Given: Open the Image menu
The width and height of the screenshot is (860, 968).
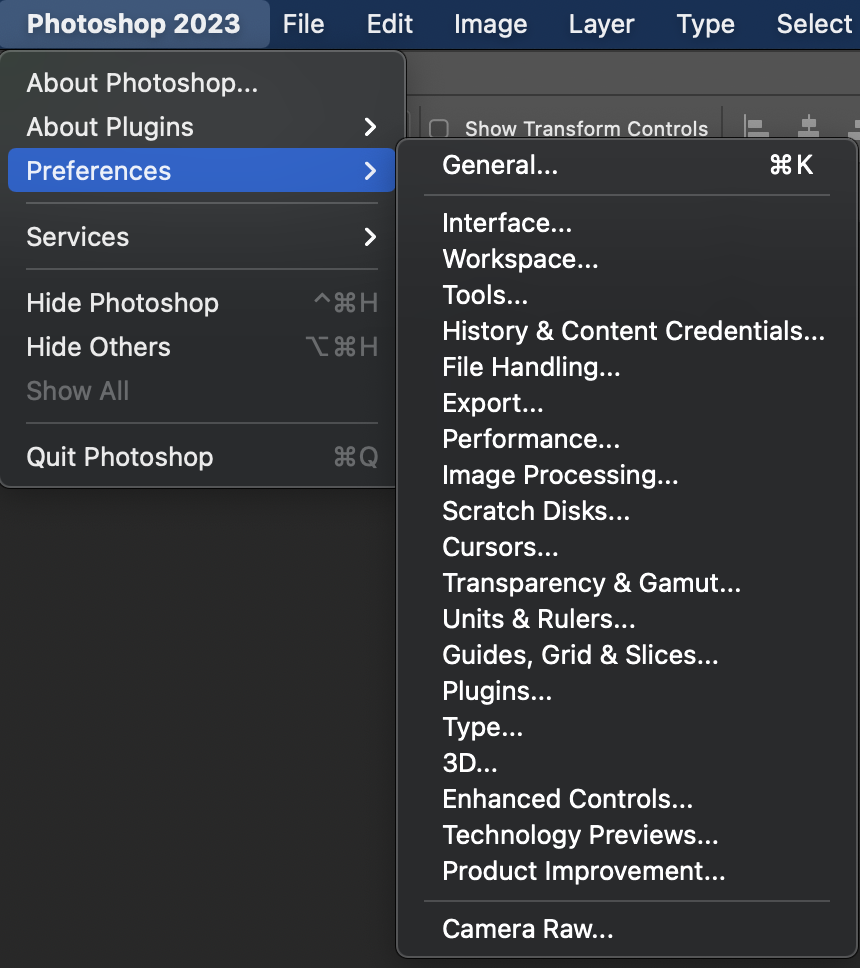Looking at the screenshot, I should pos(490,24).
